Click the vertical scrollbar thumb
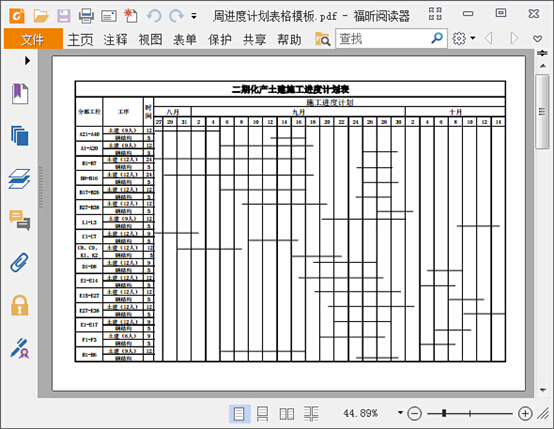554x429 pixels. point(542,112)
